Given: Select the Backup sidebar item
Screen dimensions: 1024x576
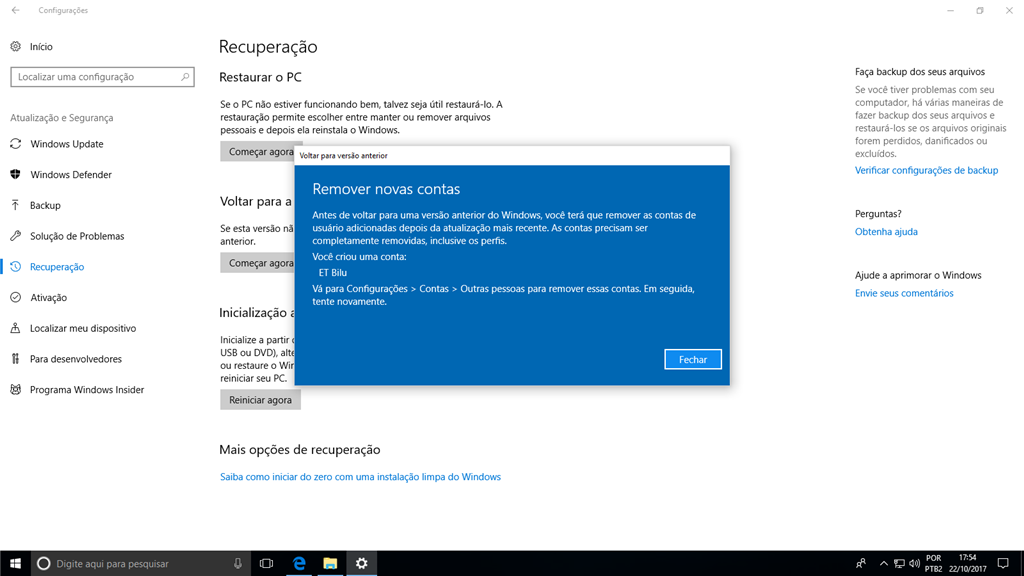Looking at the screenshot, I should point(45,205).
